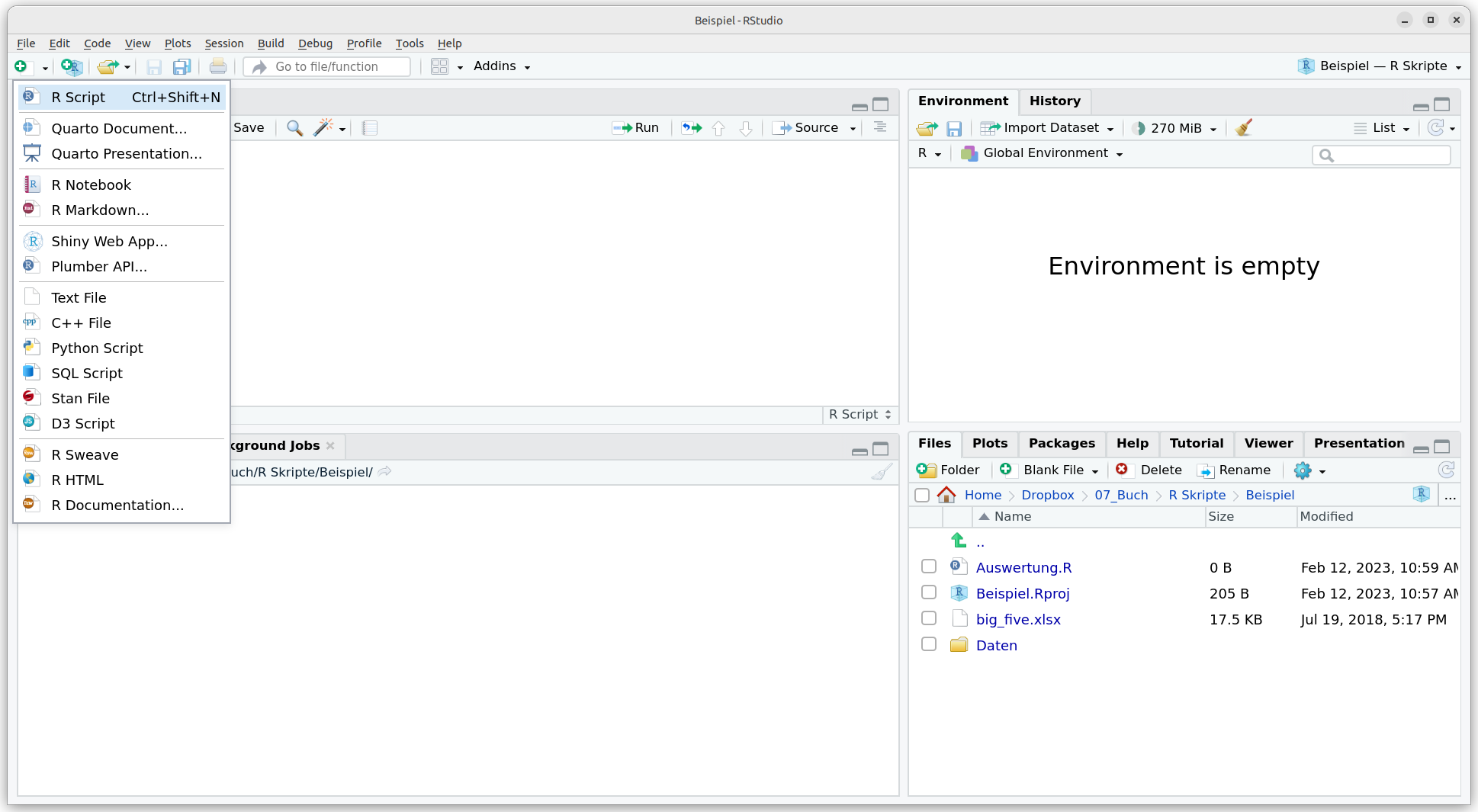Open the Auswertung.R file link
This screenshot has width=1478, height=812.
point(1023,567)
